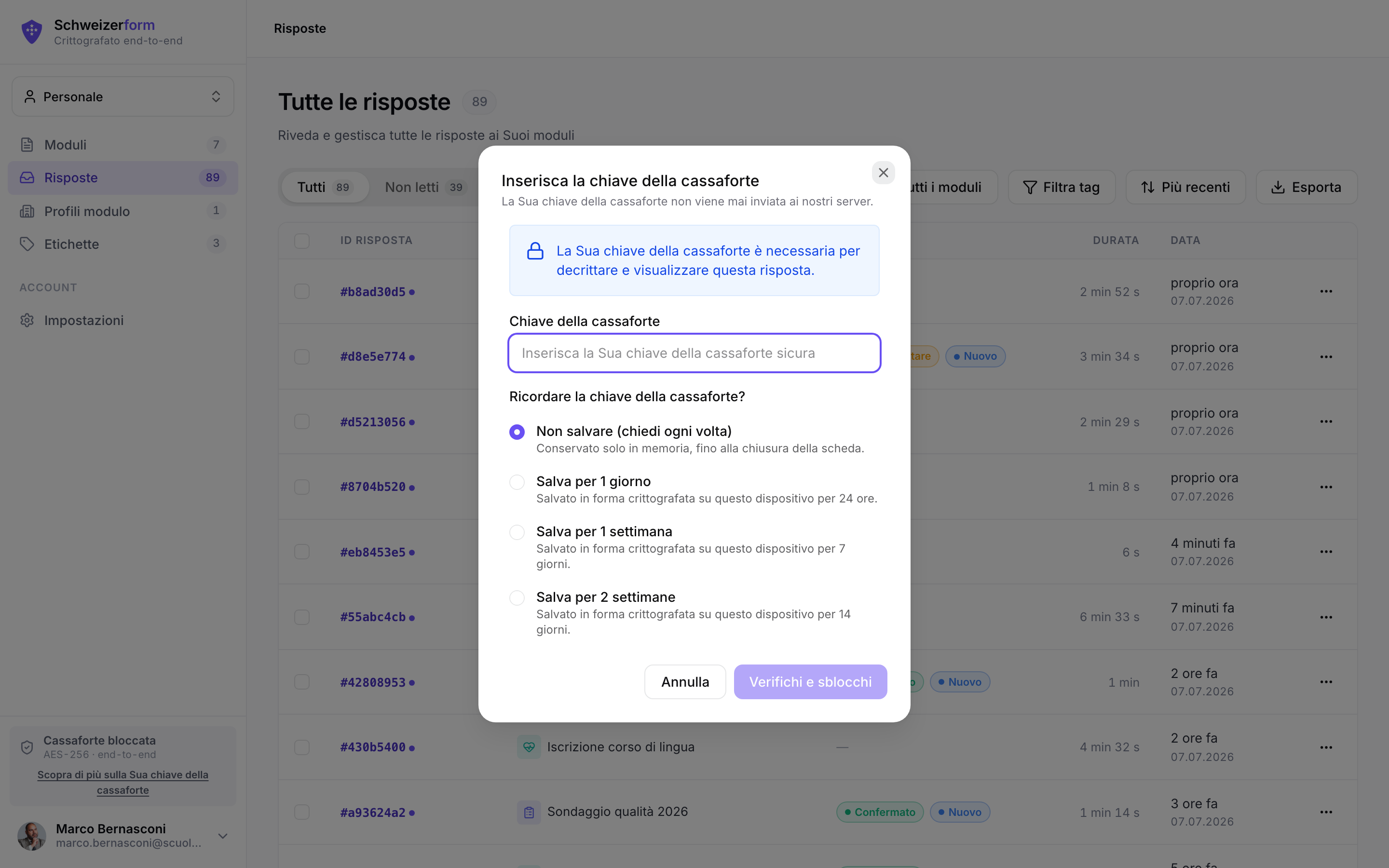
Task: Click the Nuovo badge on row 3 min 34 s
Action: point(975,356)
